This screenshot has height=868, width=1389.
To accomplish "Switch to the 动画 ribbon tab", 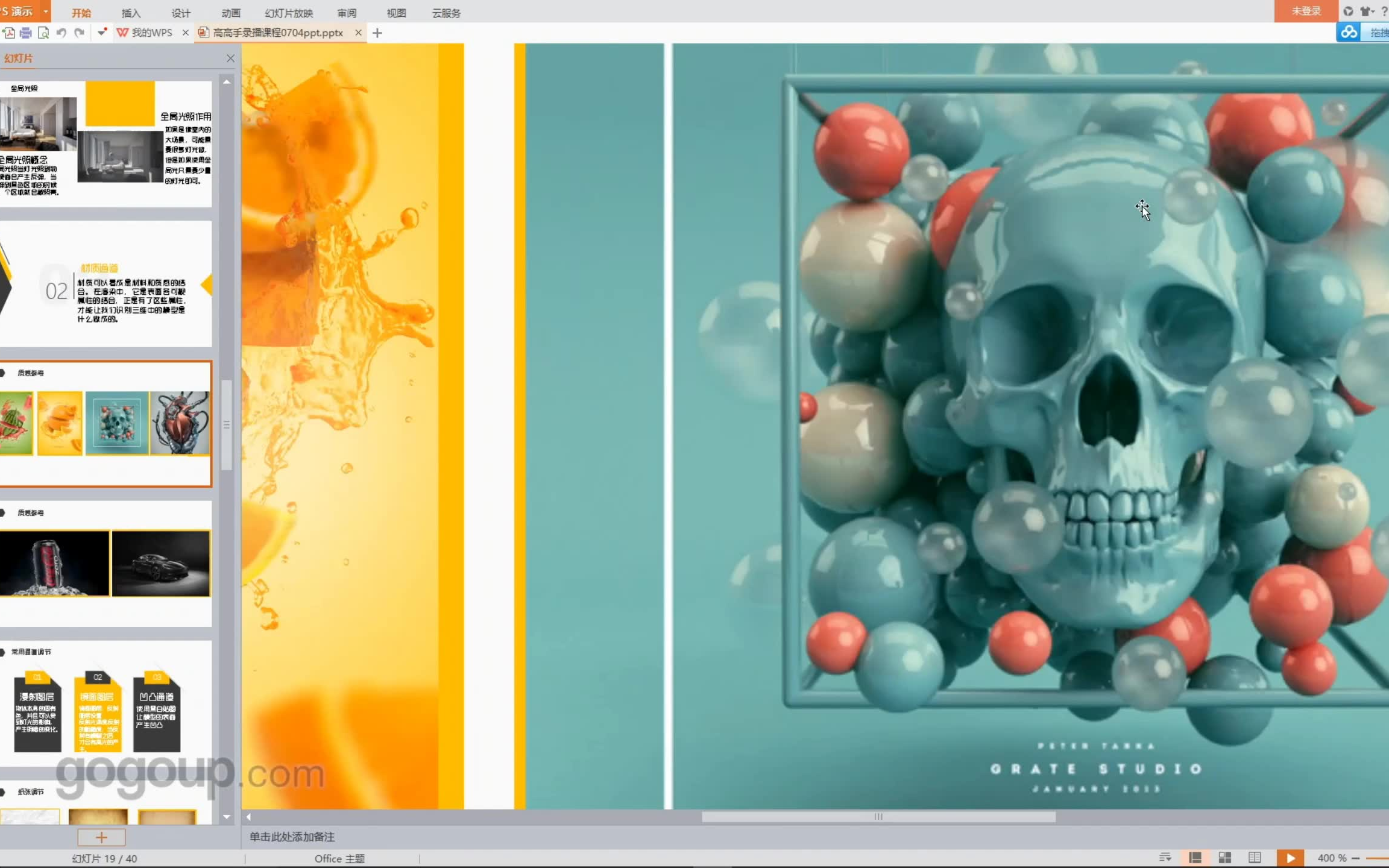I will [231, 13].
